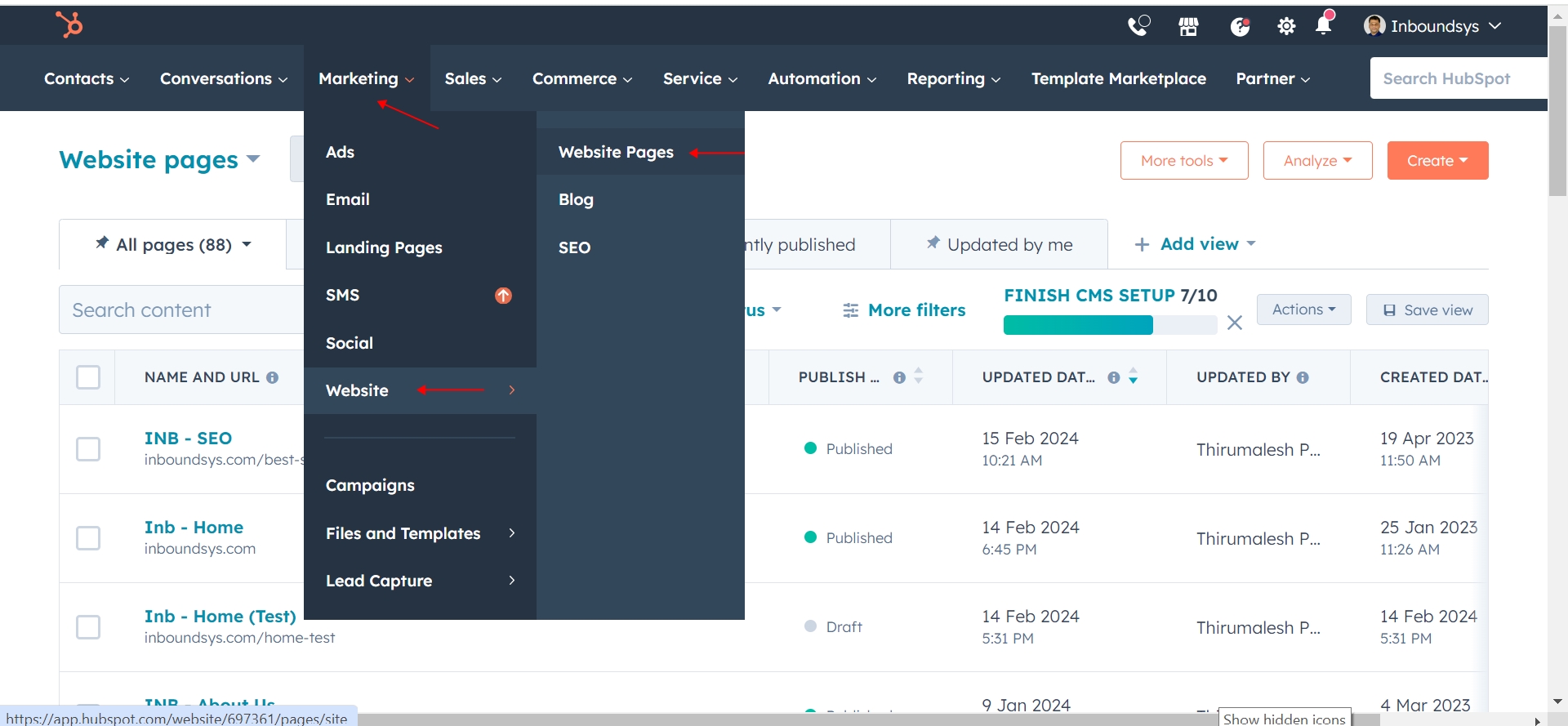Open Template Marketplace in the nav bar

(1118, 78)
